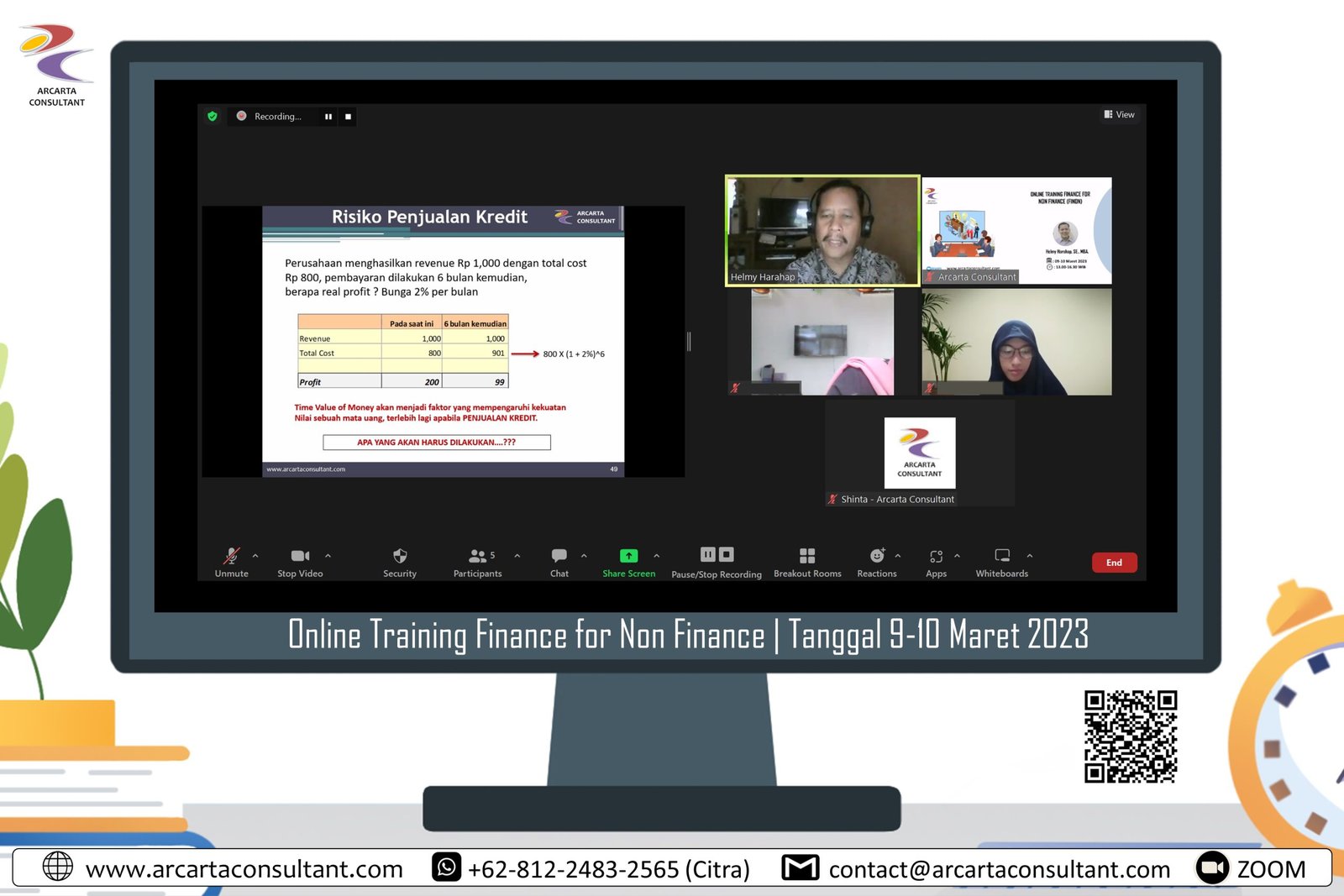This screenshot has height=896, width=1344.
Task: Expand video options arrow beside Stop Video
Action: pyautogui.click(x=328, y=556)
